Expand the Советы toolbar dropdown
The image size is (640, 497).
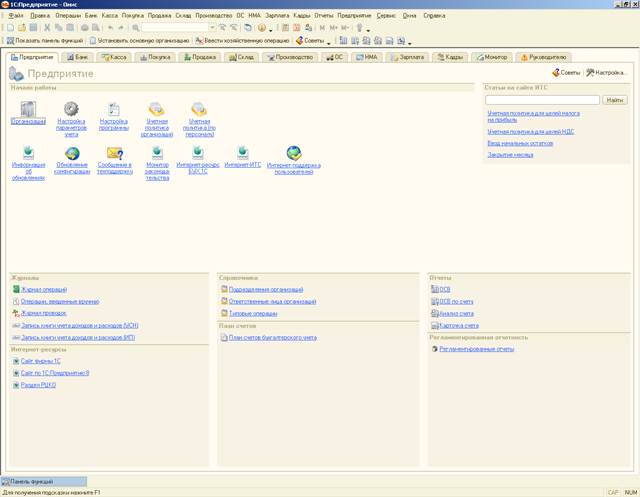327,41
